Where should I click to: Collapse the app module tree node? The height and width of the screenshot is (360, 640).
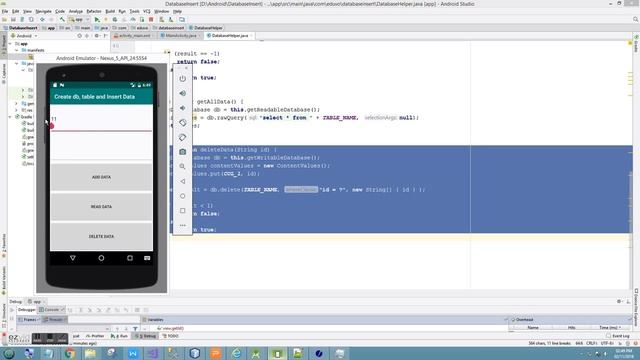11,44
